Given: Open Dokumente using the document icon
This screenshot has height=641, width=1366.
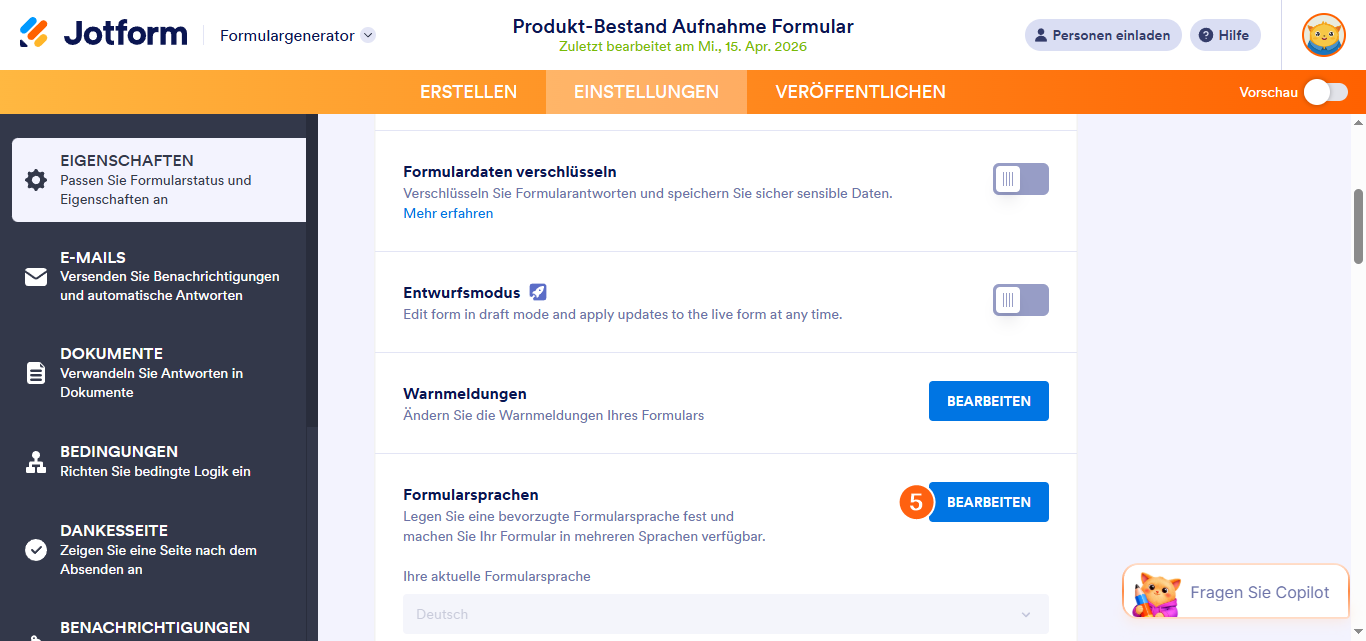Looking at the screenshot, I should (x=36, y=373).
